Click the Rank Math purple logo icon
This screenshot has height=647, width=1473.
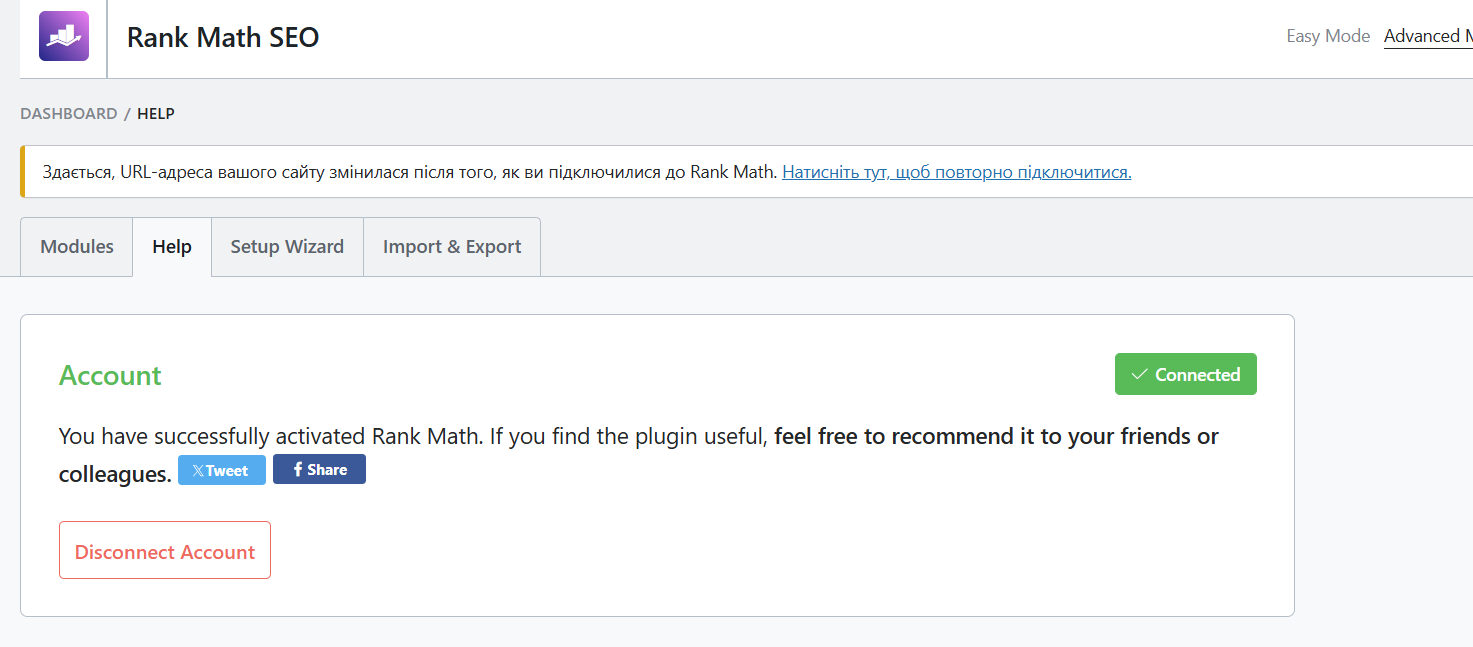[x=64, y=37]
